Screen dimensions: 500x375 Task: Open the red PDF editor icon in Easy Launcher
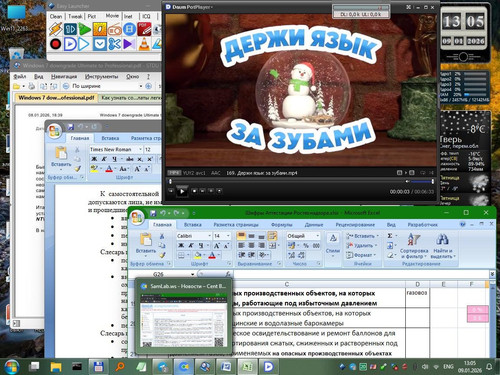click(x=144, y=29)
